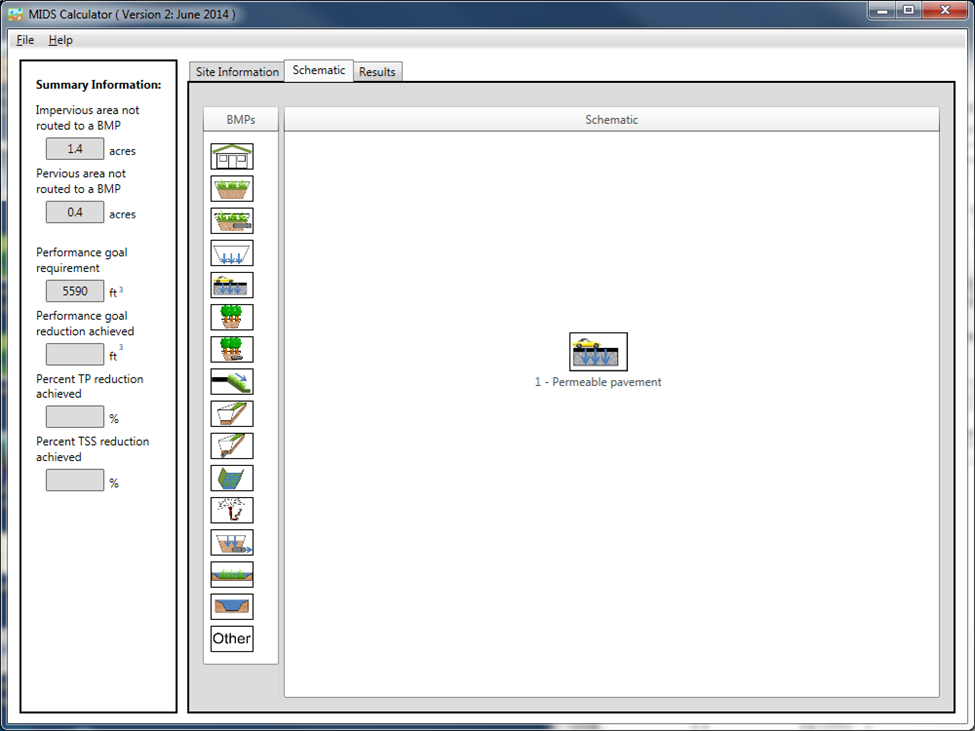
Task: Click the permeable pavement icon in BMPs list
Action: point(232,285)
